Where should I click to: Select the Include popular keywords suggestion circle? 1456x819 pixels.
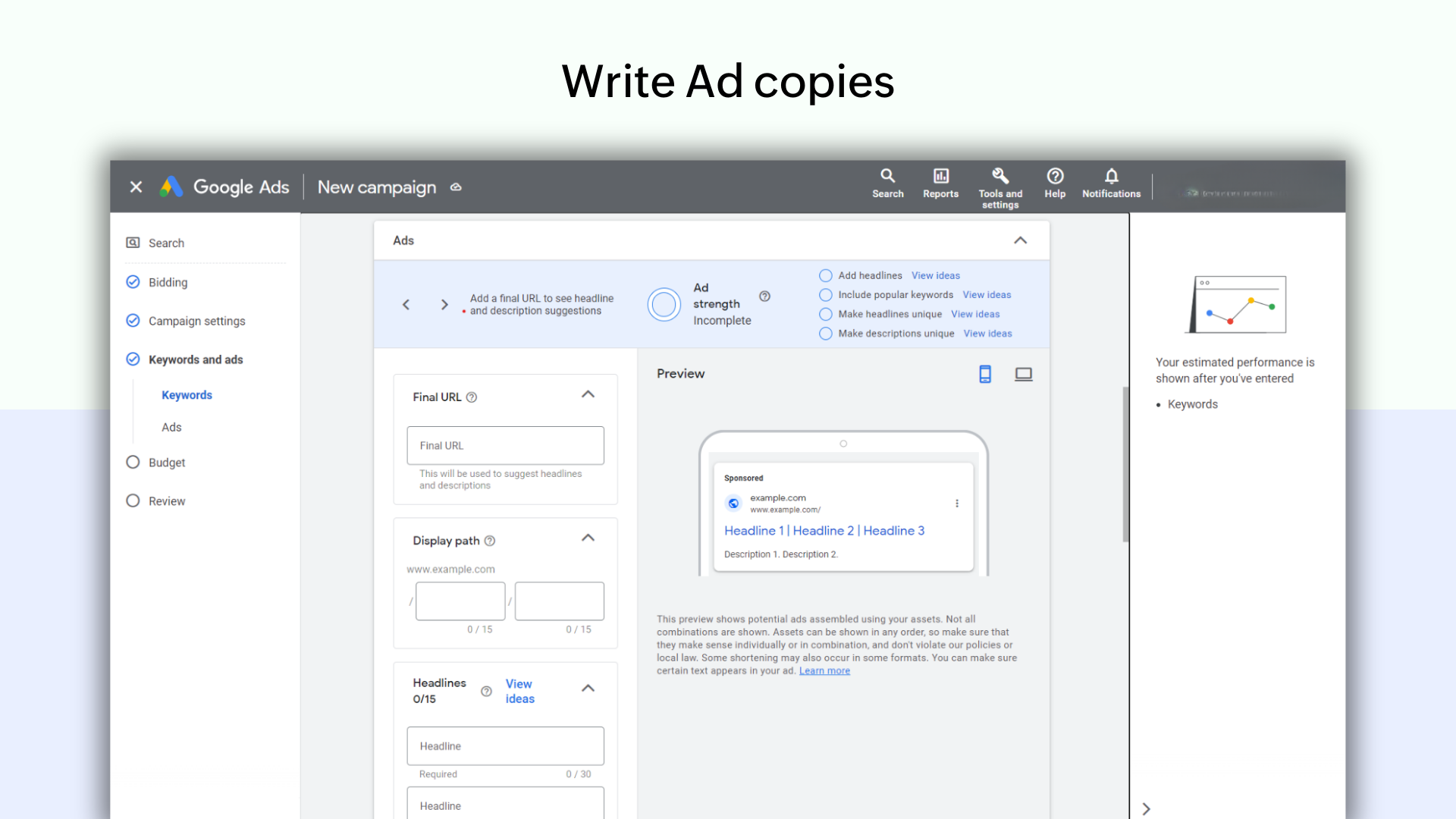point(825,295)
